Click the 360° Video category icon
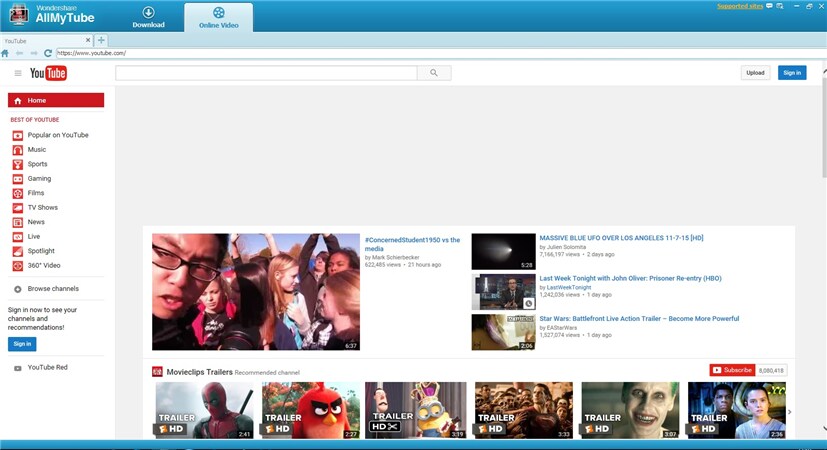Image resolution: width=827 pixels, height=450 pixels. [x=18, y=266]
